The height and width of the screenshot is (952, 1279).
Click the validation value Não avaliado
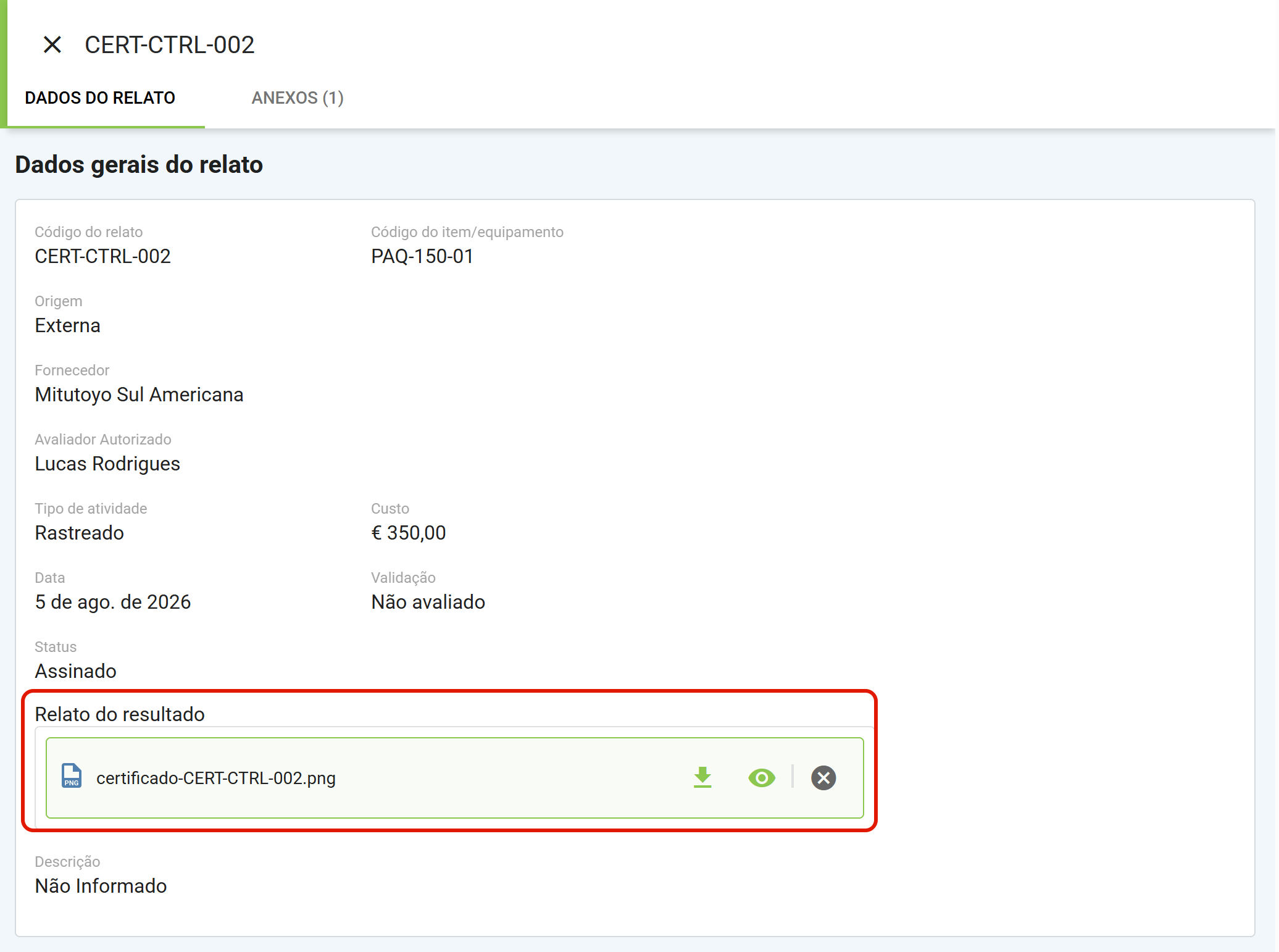(428, 602)
